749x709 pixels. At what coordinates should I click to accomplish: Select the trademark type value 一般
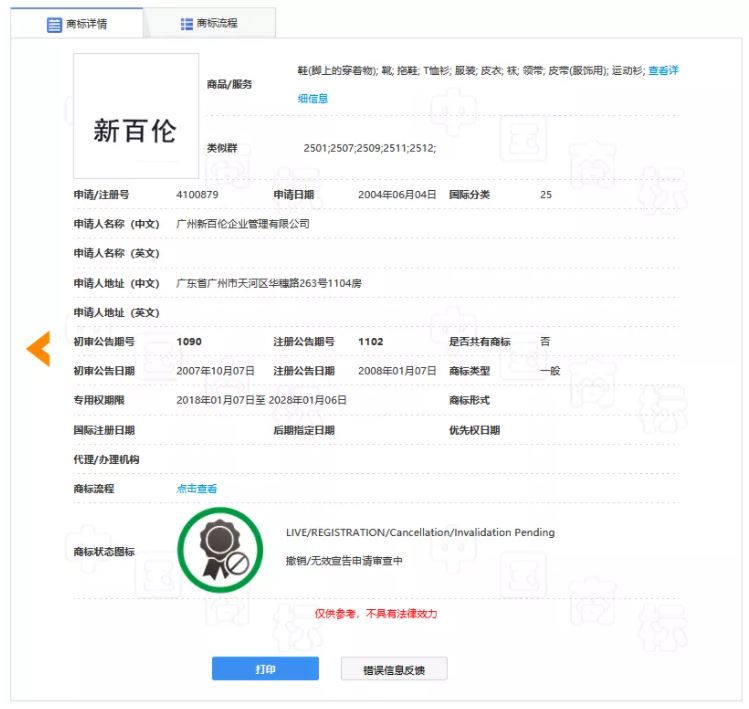click(x=550, y=371)
